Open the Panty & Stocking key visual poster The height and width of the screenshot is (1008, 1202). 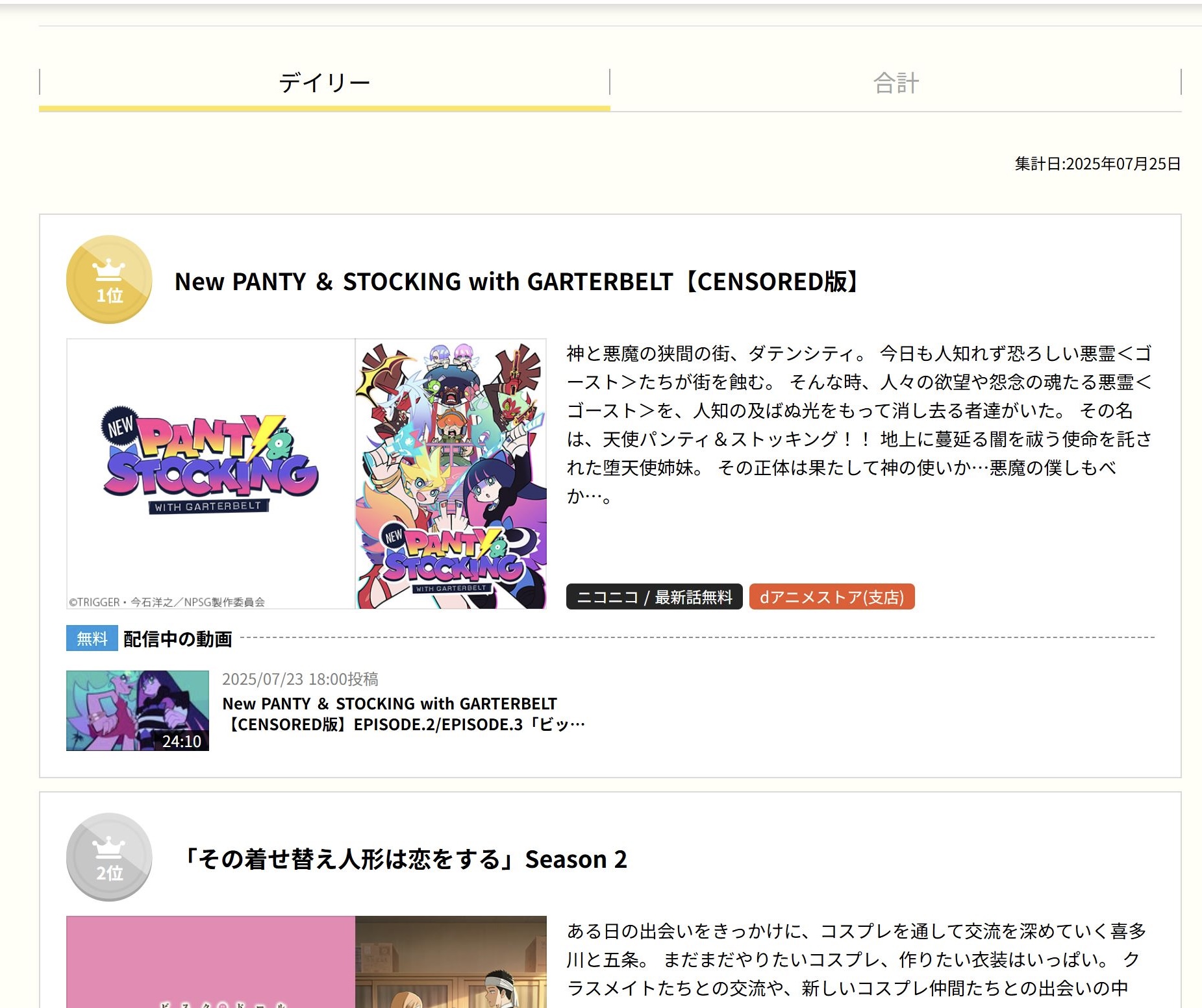pos(451,473)
